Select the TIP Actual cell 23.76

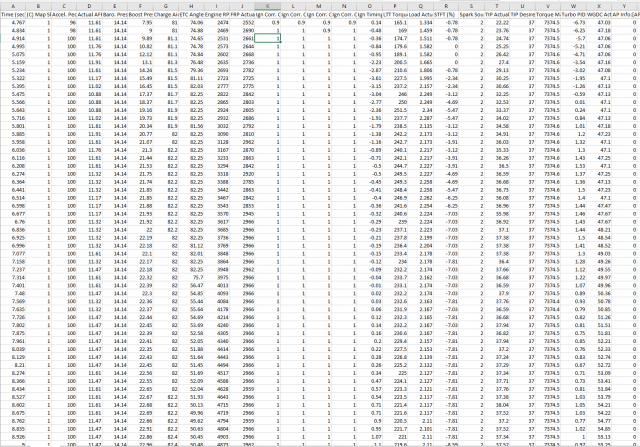click(497, 30)
